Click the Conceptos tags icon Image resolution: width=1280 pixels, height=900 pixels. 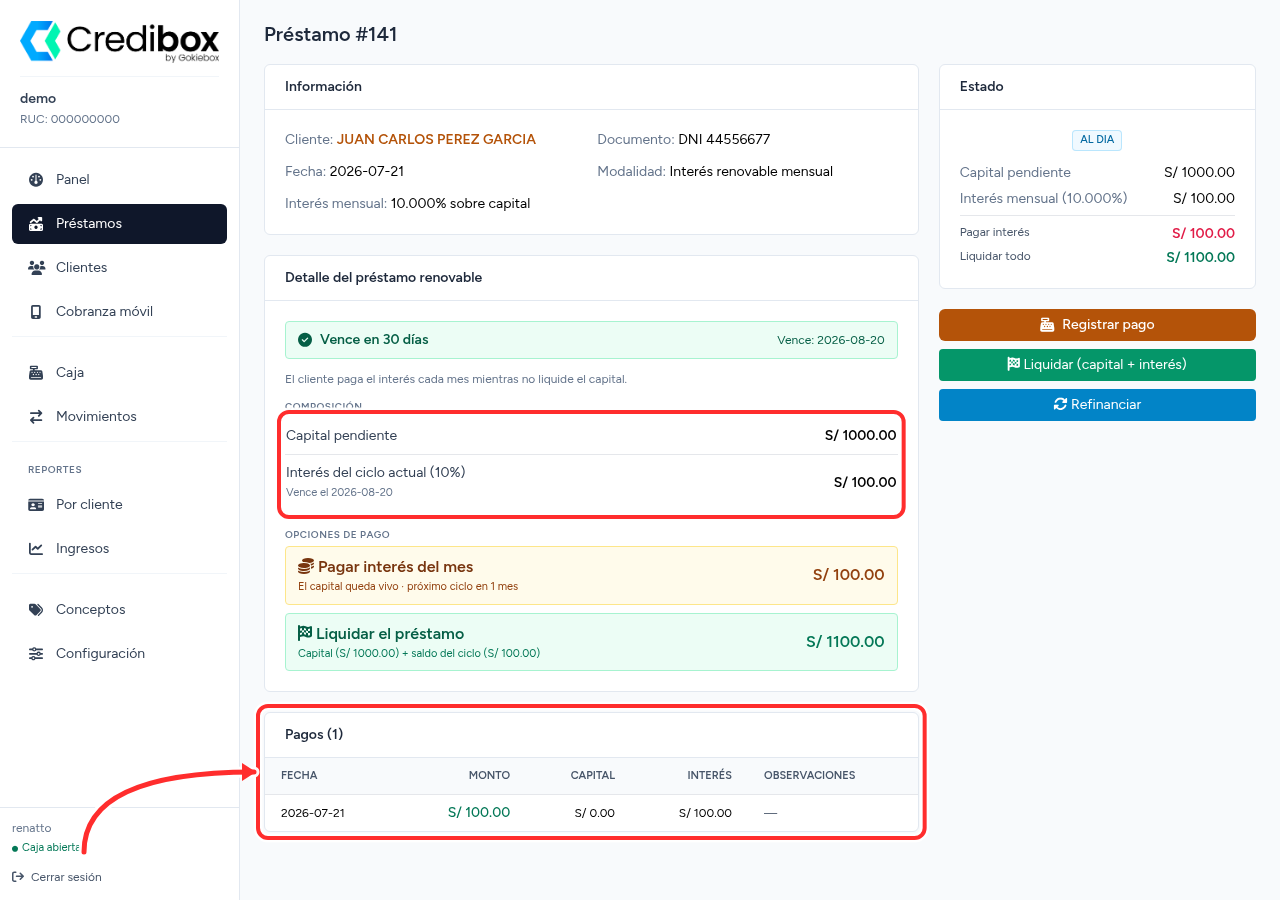pos(36,610)
